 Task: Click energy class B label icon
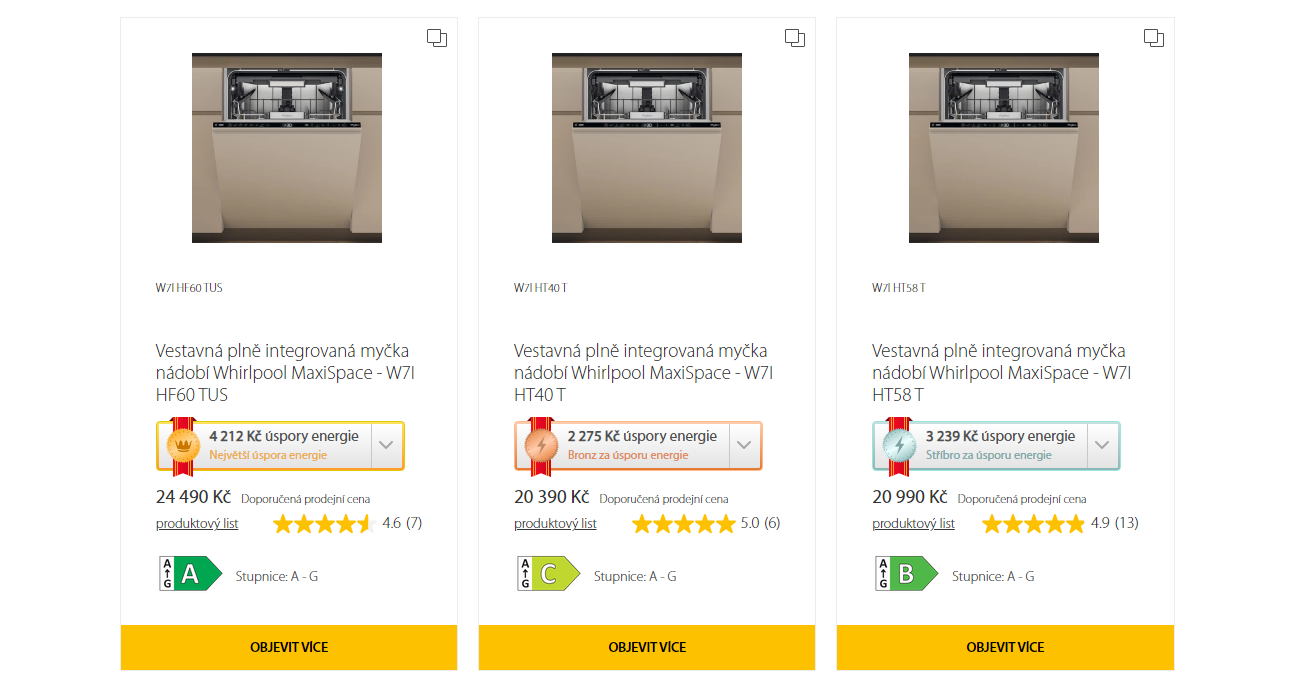[906, 574]
